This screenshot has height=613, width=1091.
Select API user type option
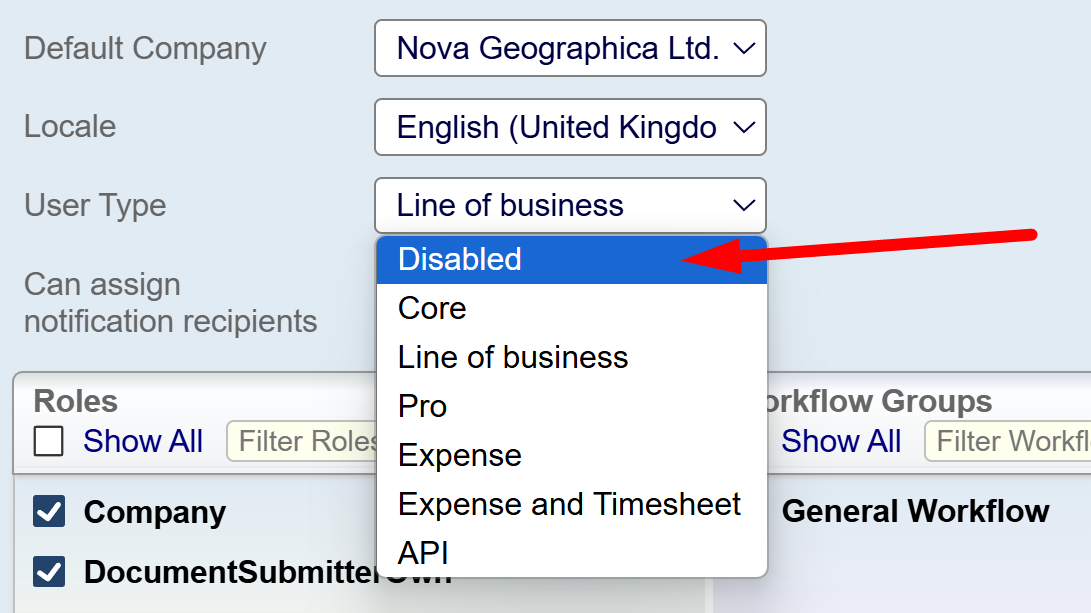point(423,552)
